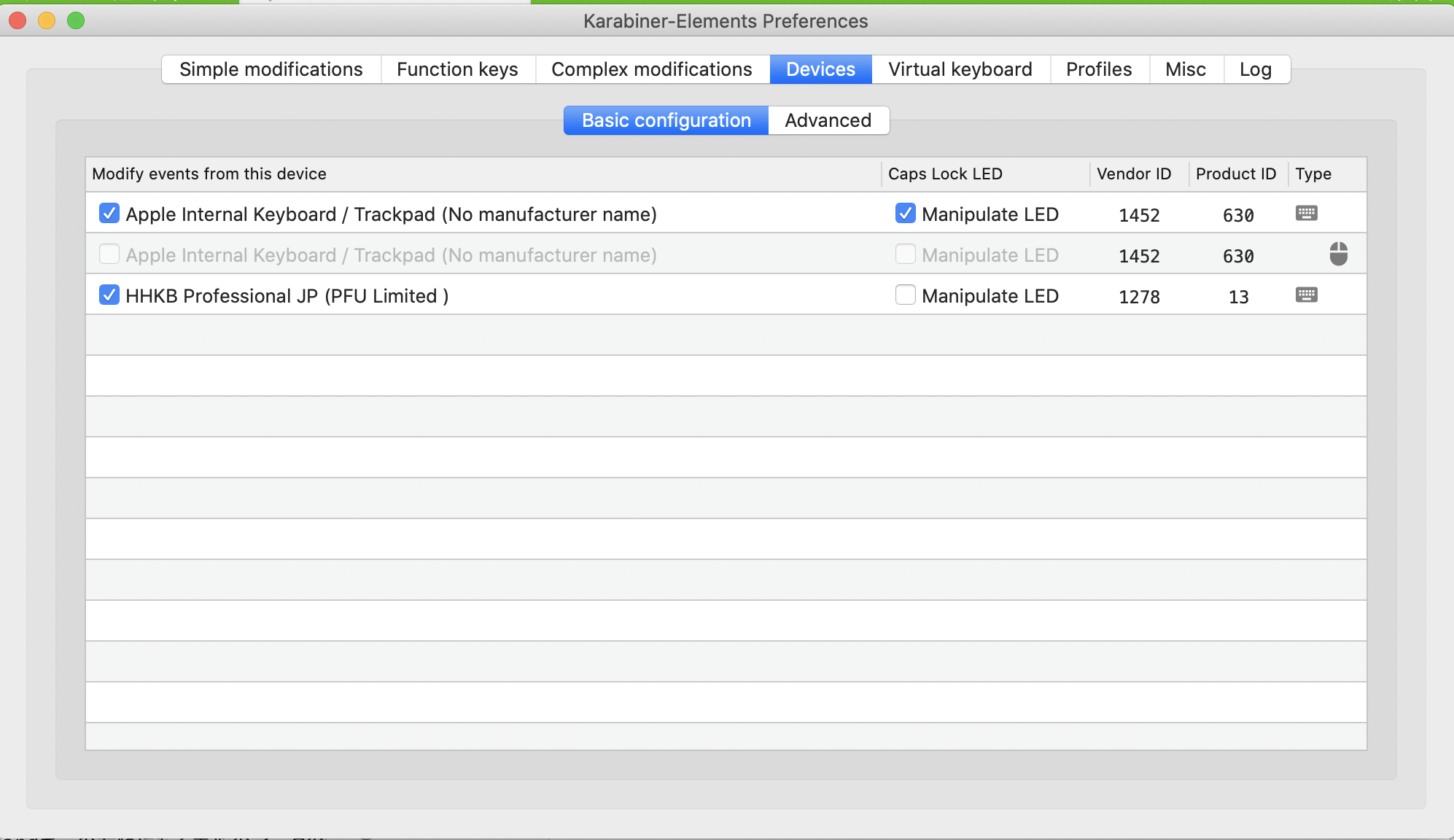Switch to the Function keys tab
Viewport: 1454px width, 840px height.
pyautogui.click(x=458, y=69)
